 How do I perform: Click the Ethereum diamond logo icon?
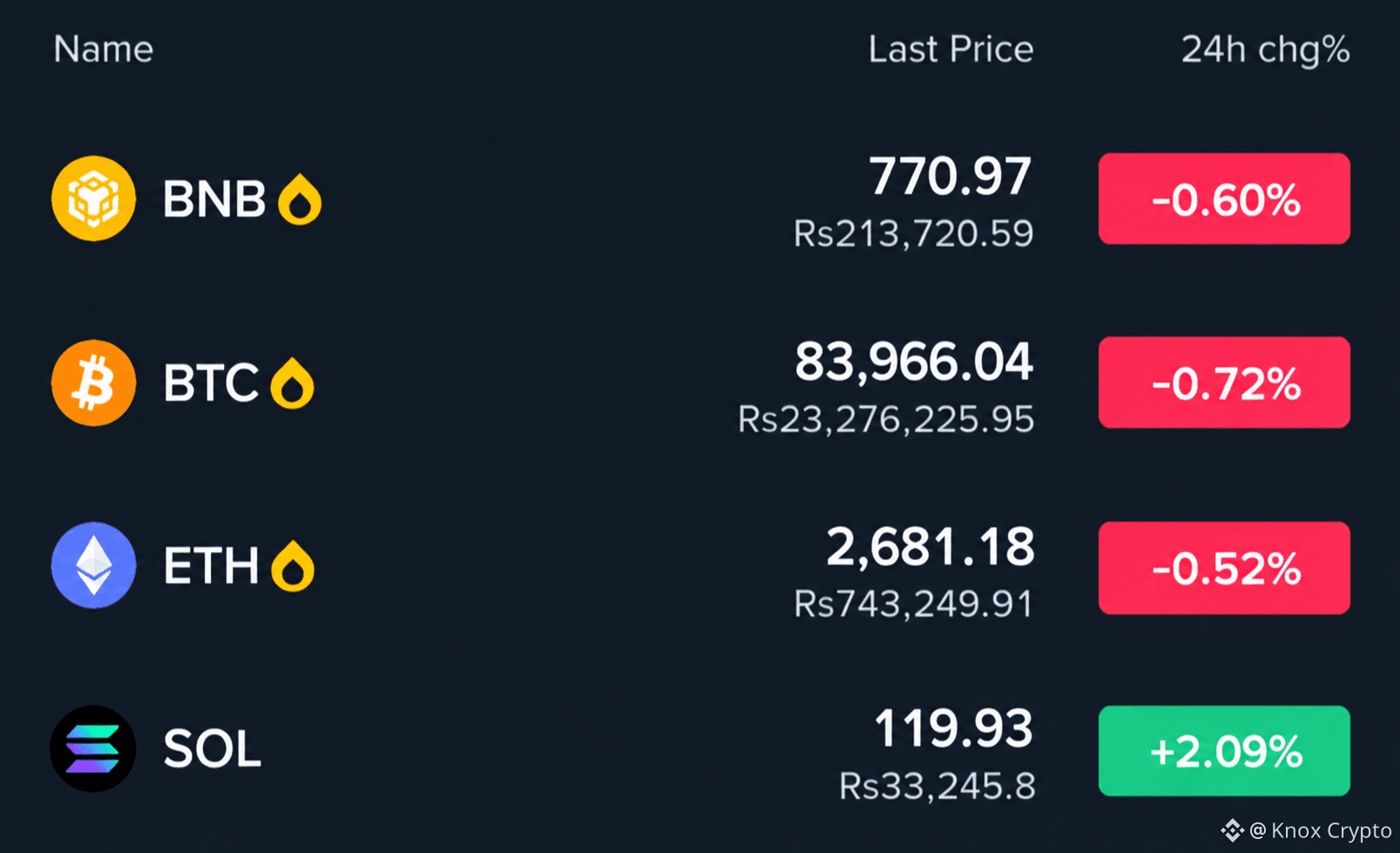93,565
